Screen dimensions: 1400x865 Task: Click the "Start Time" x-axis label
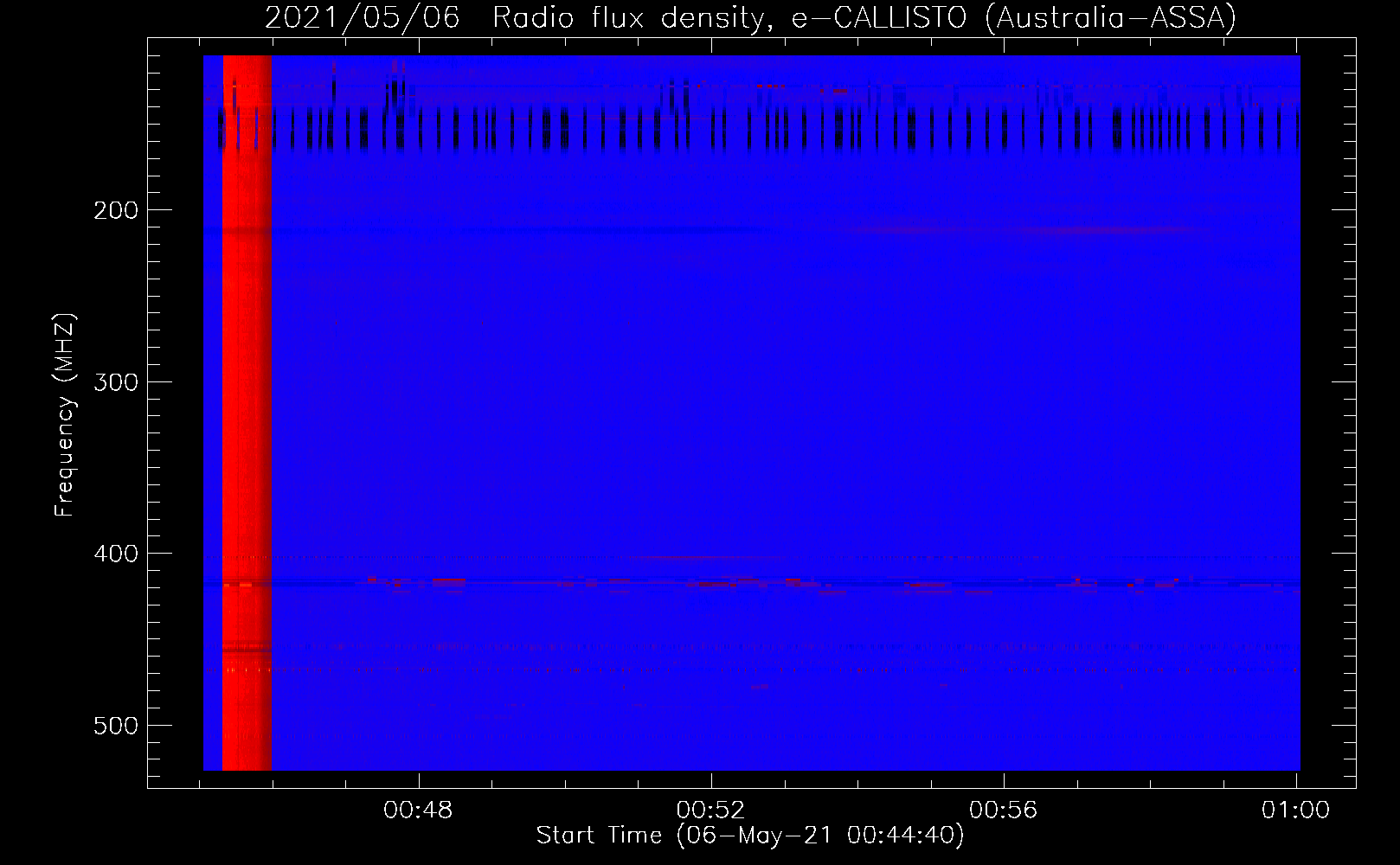[x=750, y=836]
